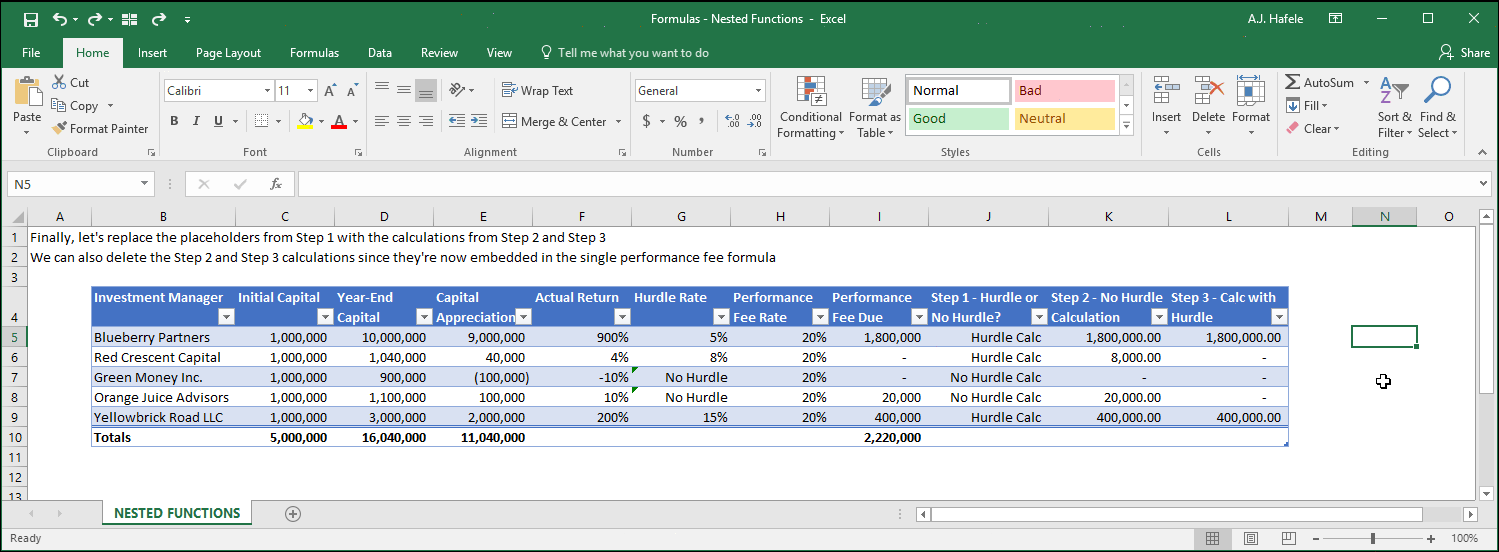
Task: Switch to the Page Layout tab
Action: point(228,53)
